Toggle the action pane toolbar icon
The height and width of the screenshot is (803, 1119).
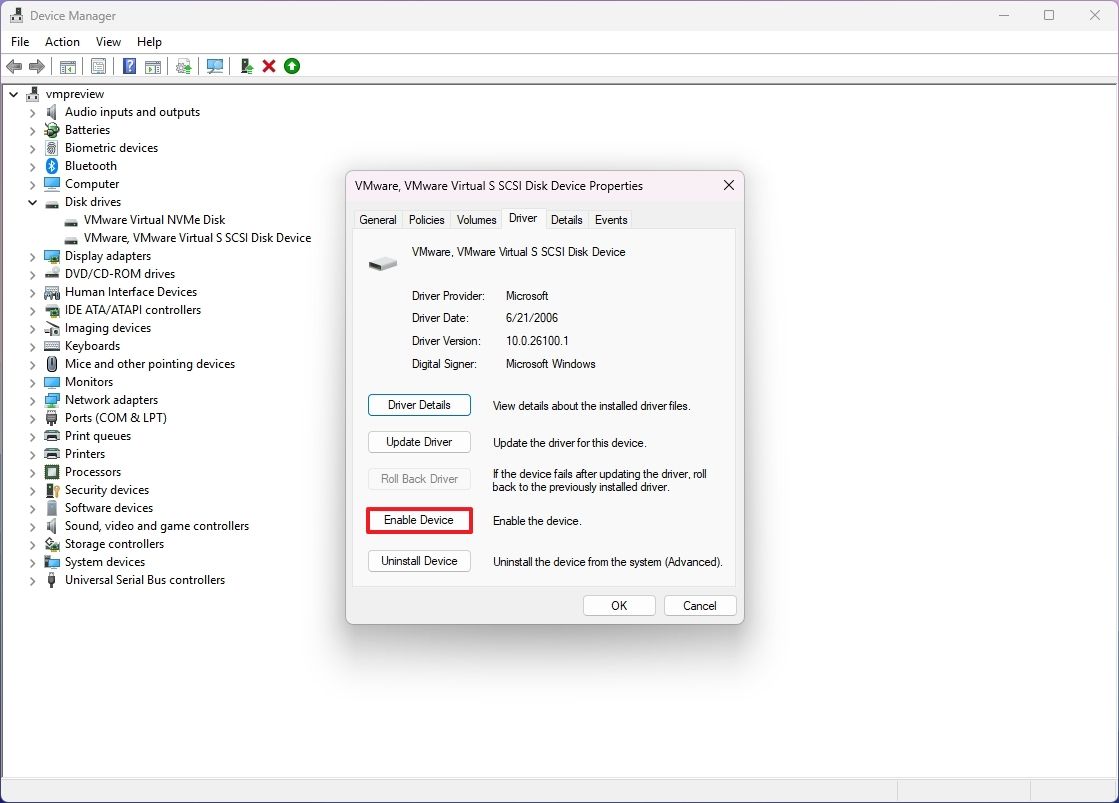point(152,66)
